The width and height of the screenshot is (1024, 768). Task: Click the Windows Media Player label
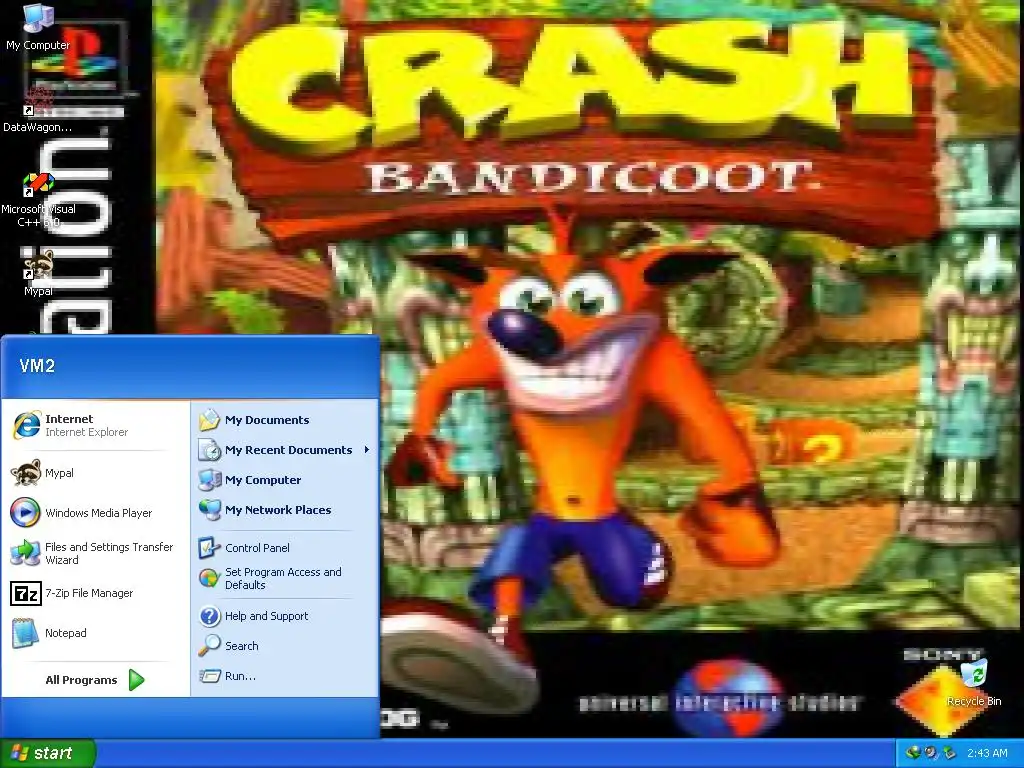(99, 513)
